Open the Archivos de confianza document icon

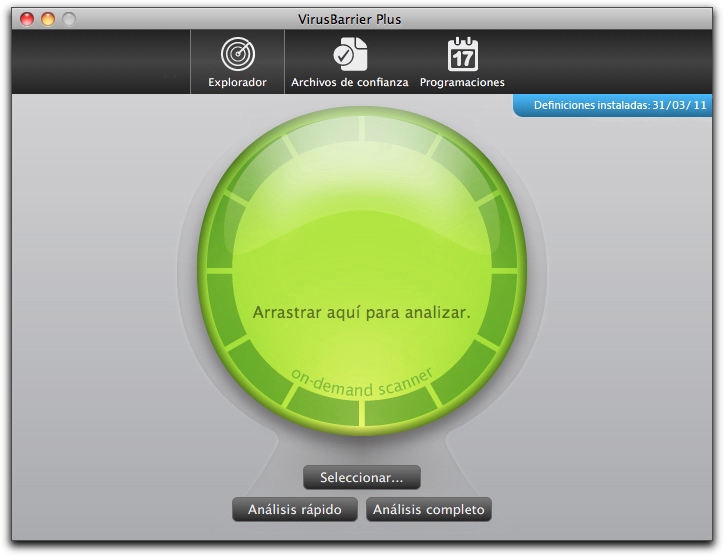(x=350, y=54)
